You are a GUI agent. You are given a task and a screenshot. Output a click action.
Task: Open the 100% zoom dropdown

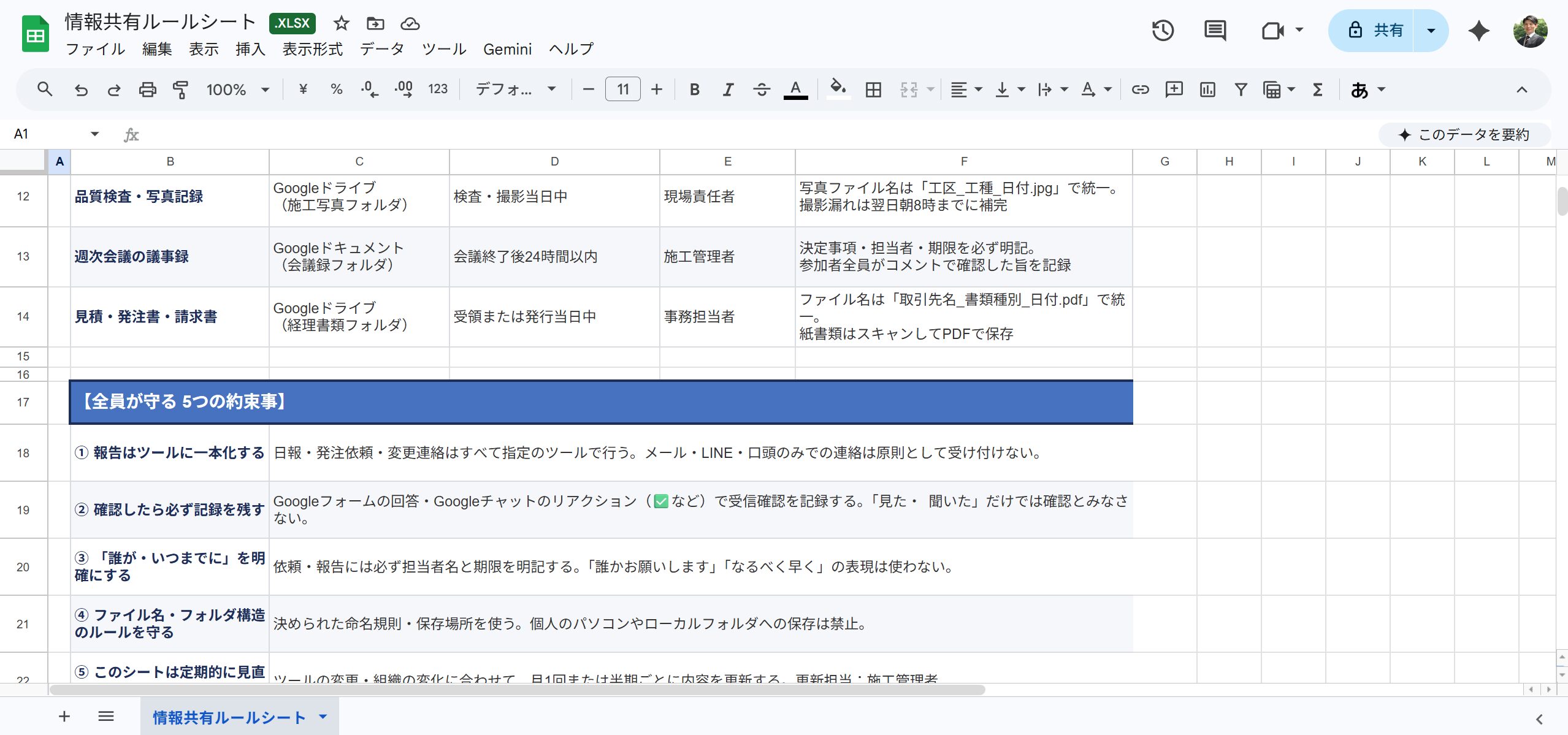point(238,89)
